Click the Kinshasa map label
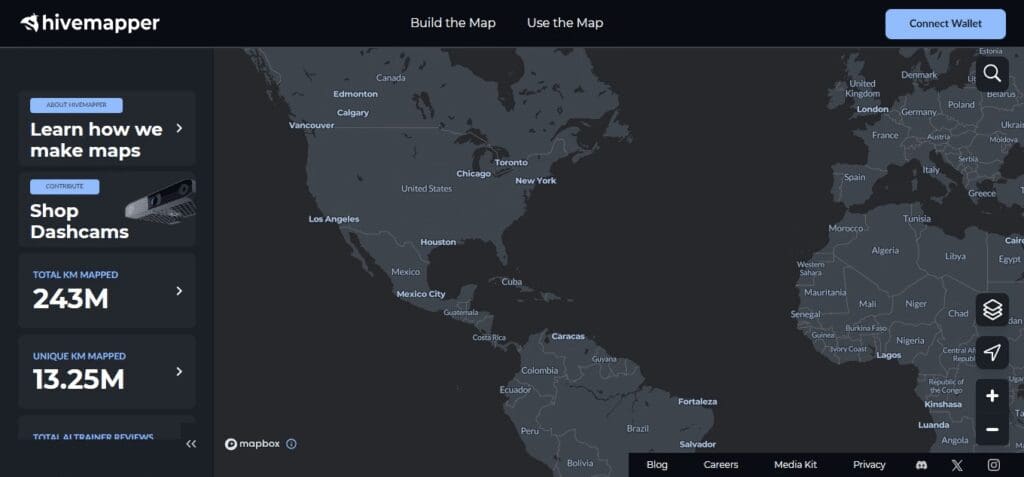Screen dimensions: 1024x477 [943, 404]
